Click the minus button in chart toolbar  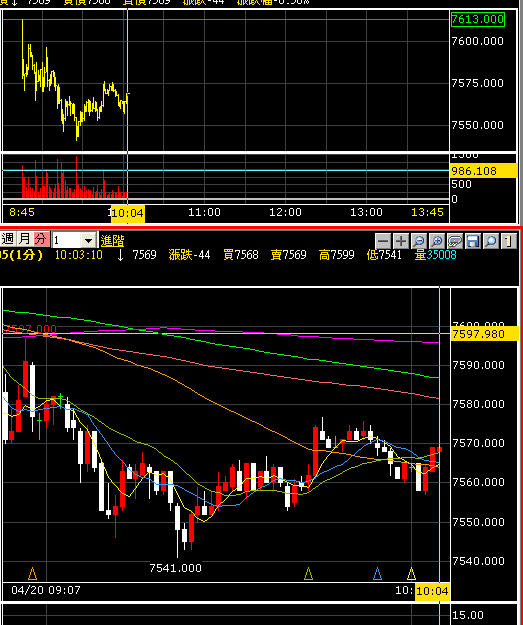tap(383, 241)
